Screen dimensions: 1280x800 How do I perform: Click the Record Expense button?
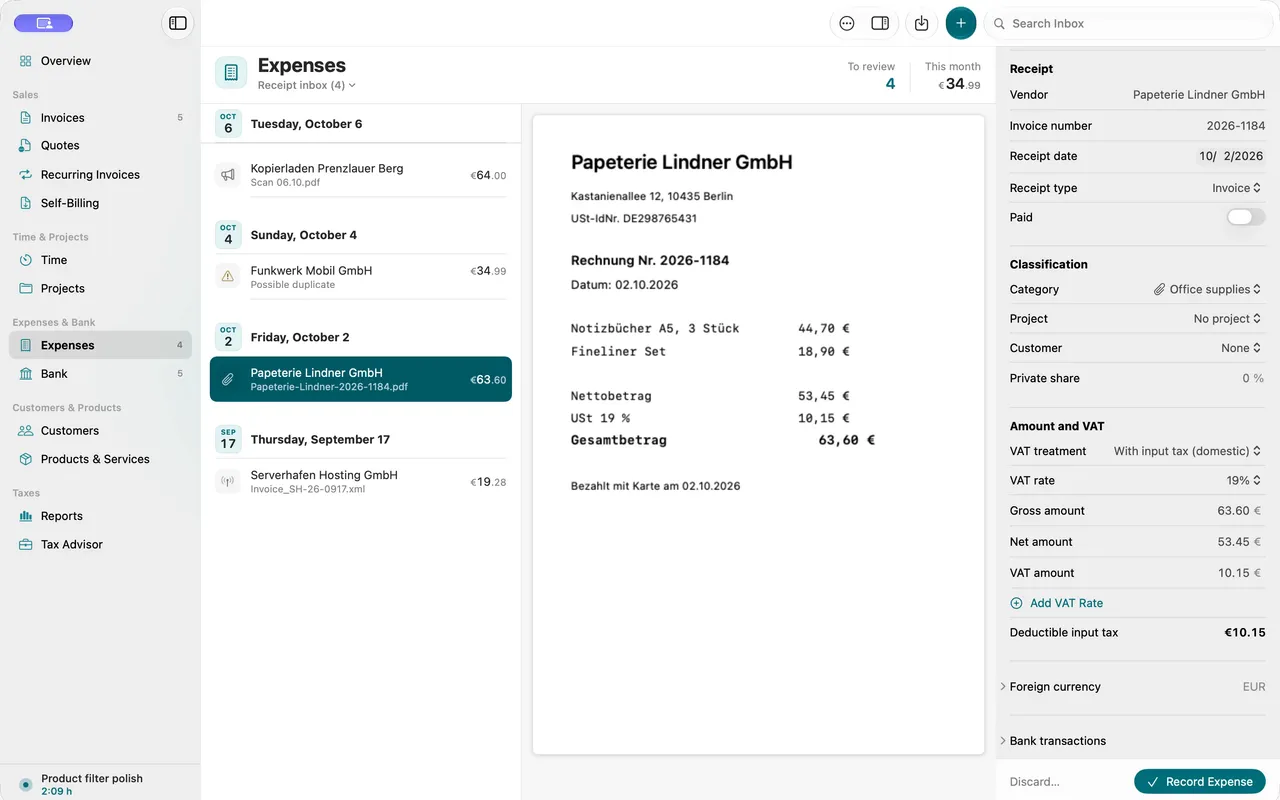point(1200,782)
